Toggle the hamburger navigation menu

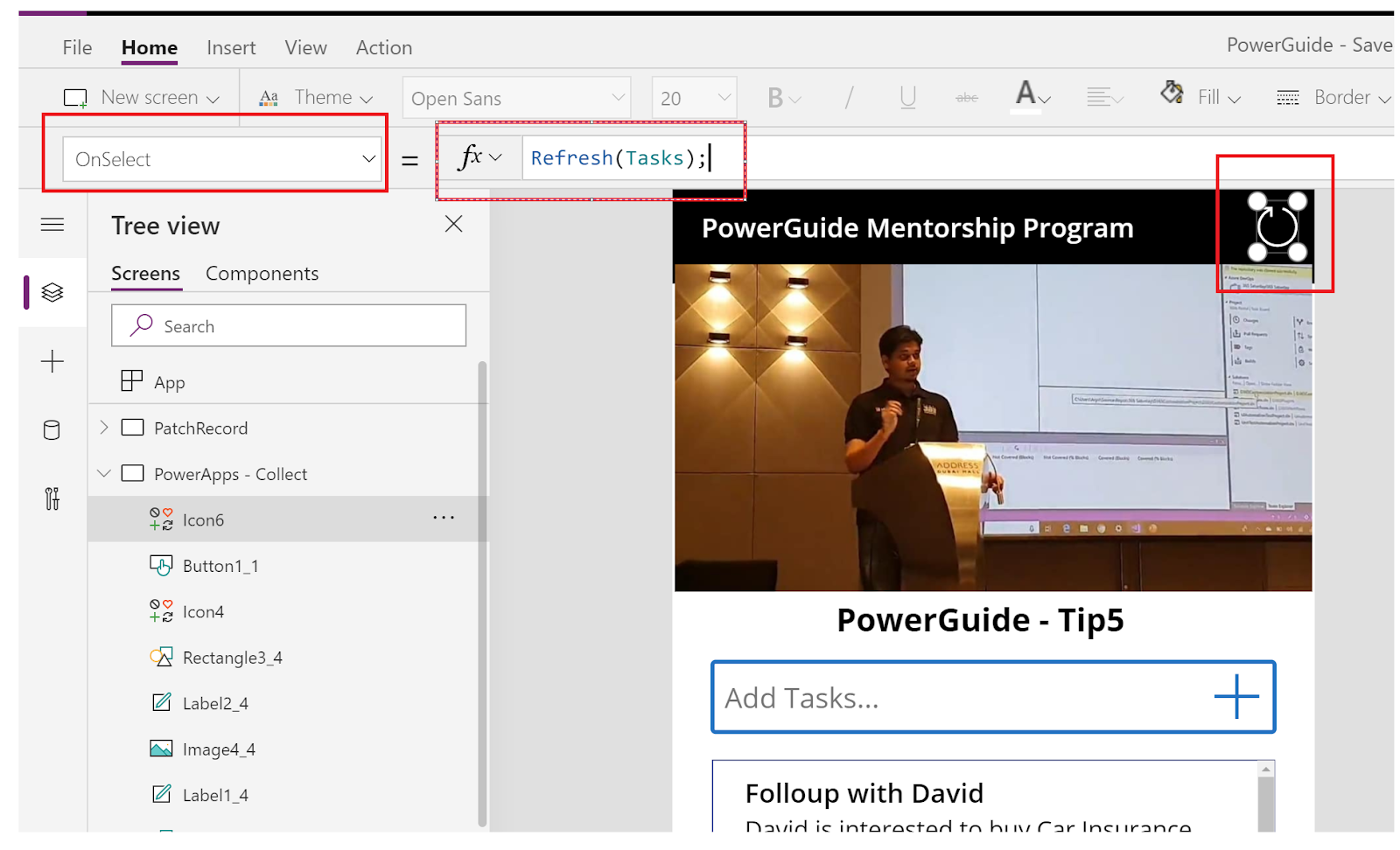52,225
